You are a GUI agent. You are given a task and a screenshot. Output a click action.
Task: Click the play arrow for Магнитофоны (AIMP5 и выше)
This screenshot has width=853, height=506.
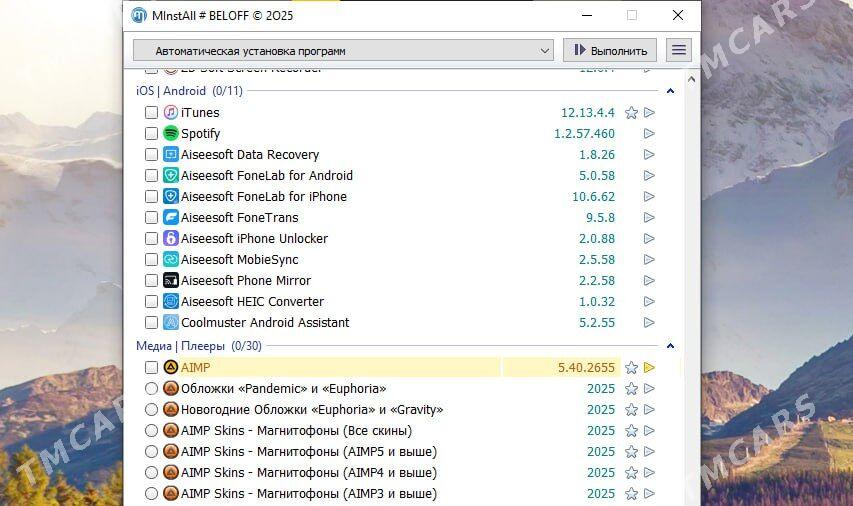[649, 452]
